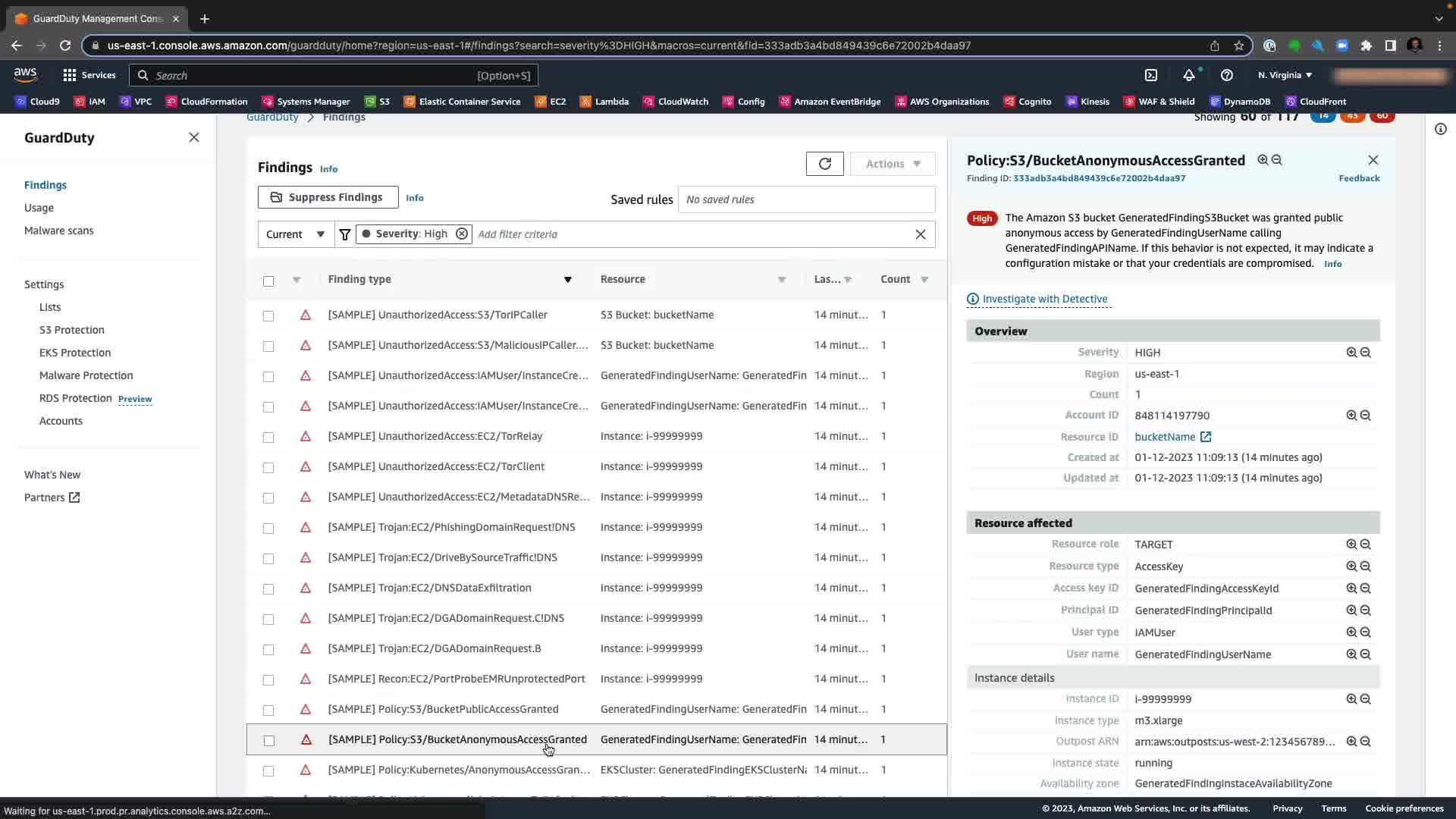This screenshot has height=819, width=1456.
Task: Open the N. Virginia region selector
Action: click(1285, 75)
